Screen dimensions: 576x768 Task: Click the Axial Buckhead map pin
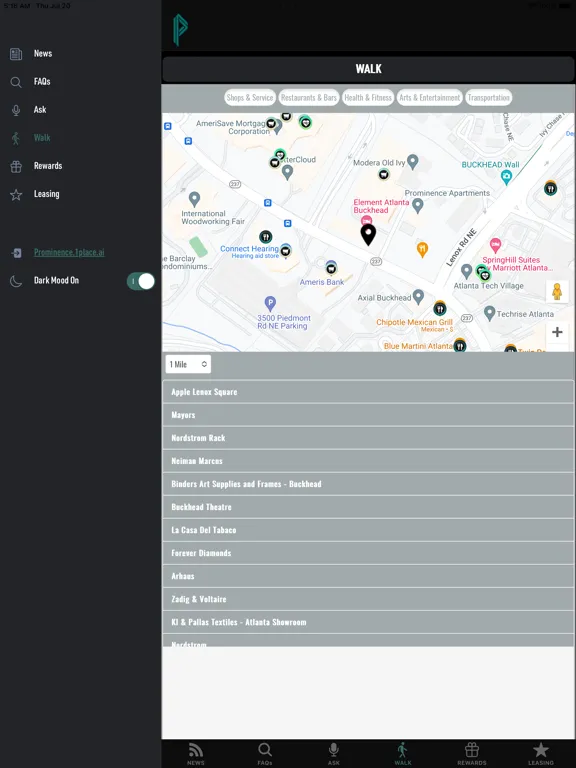click(418, 296)
